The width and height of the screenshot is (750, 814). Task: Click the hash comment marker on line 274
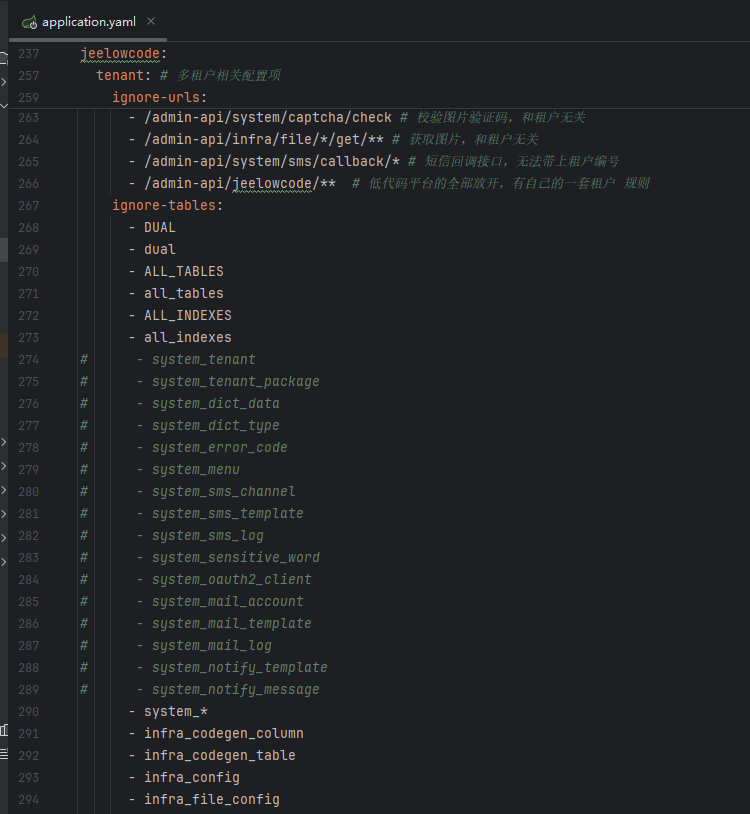[84, 359]
